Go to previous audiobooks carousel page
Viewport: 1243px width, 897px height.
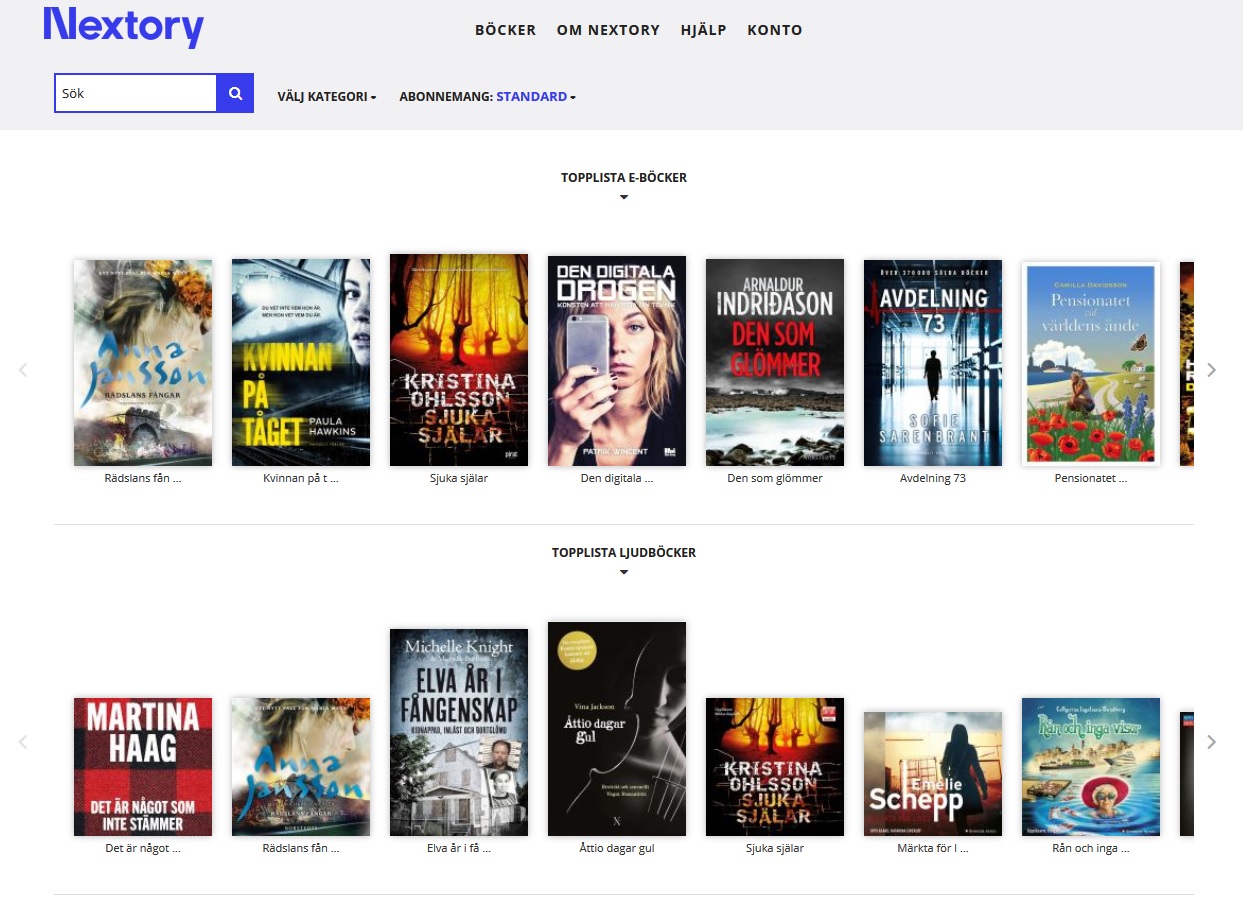pyautogui.click(x=23, y=742)
